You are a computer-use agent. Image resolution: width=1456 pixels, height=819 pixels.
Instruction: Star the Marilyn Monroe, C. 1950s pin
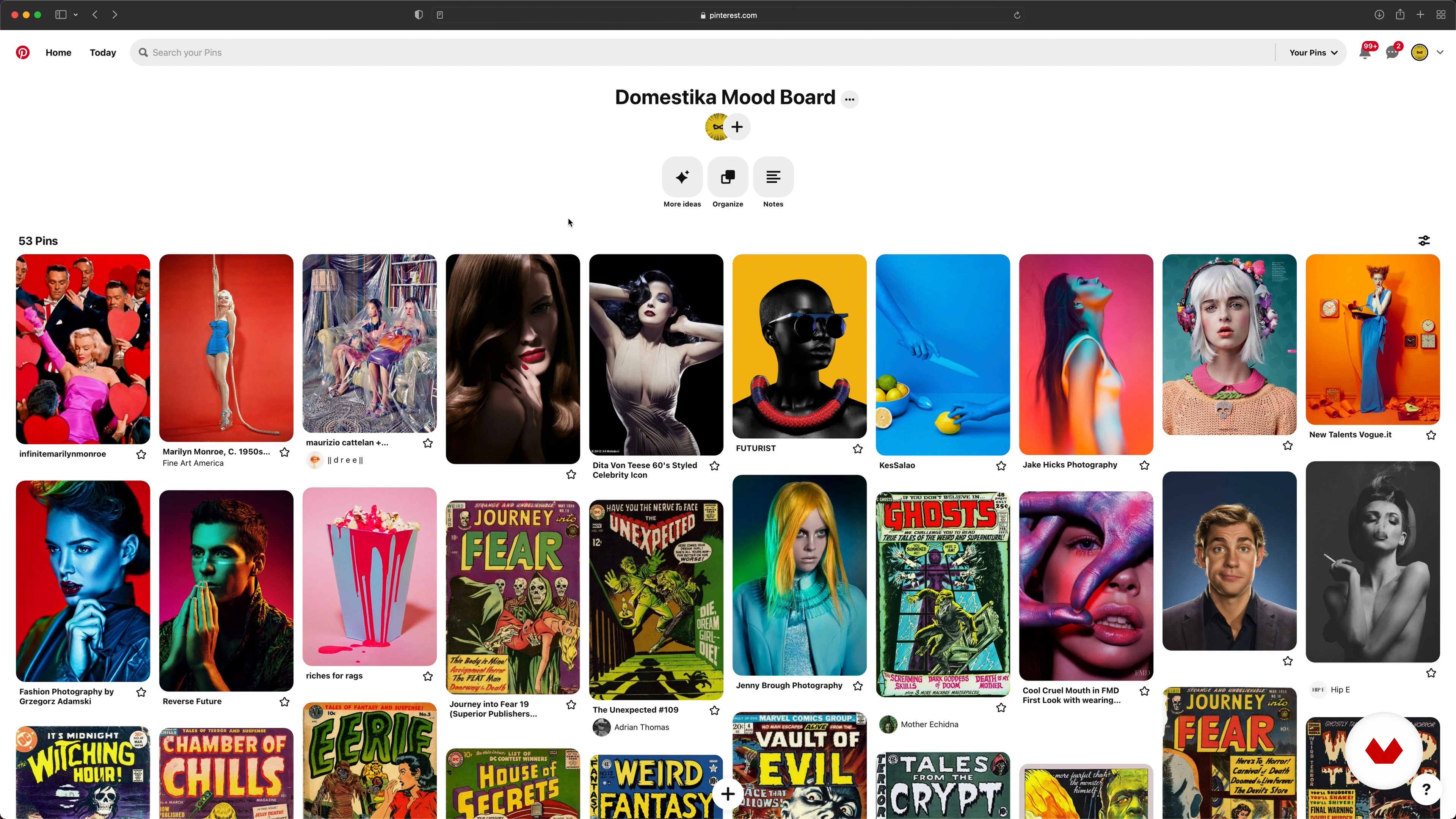coord(284,452)
